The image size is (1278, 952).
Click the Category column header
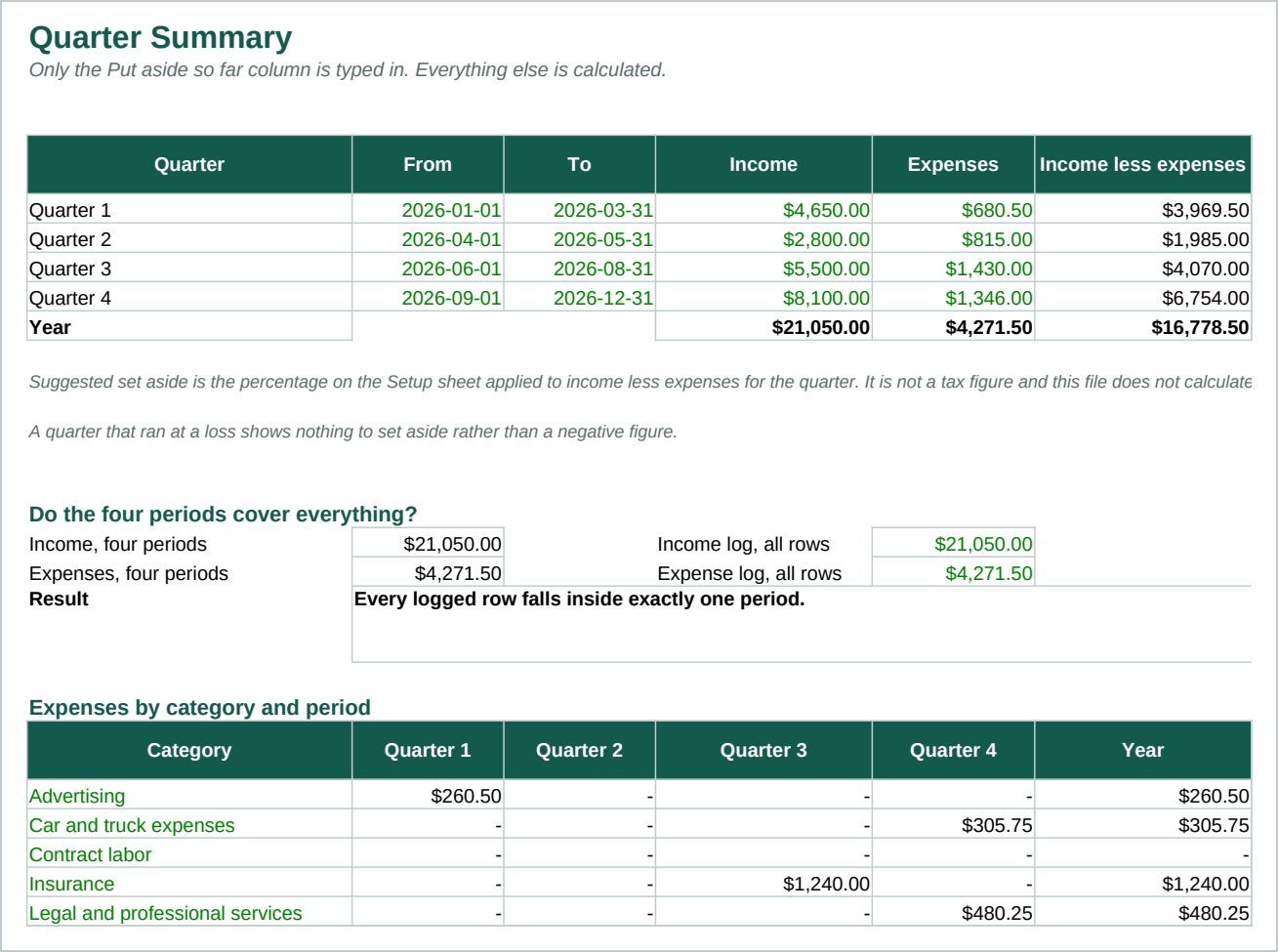pyautogui.click(x=189, y=750)
